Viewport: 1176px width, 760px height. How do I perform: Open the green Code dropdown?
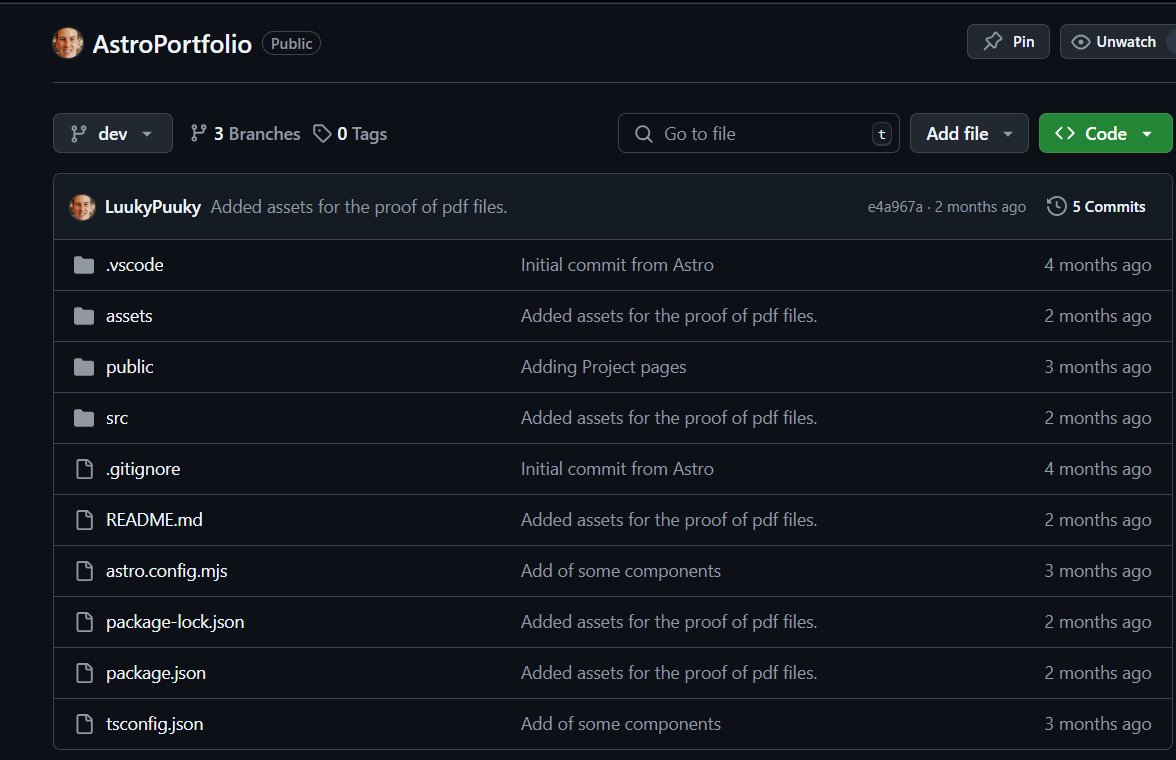pos(1105,134)
